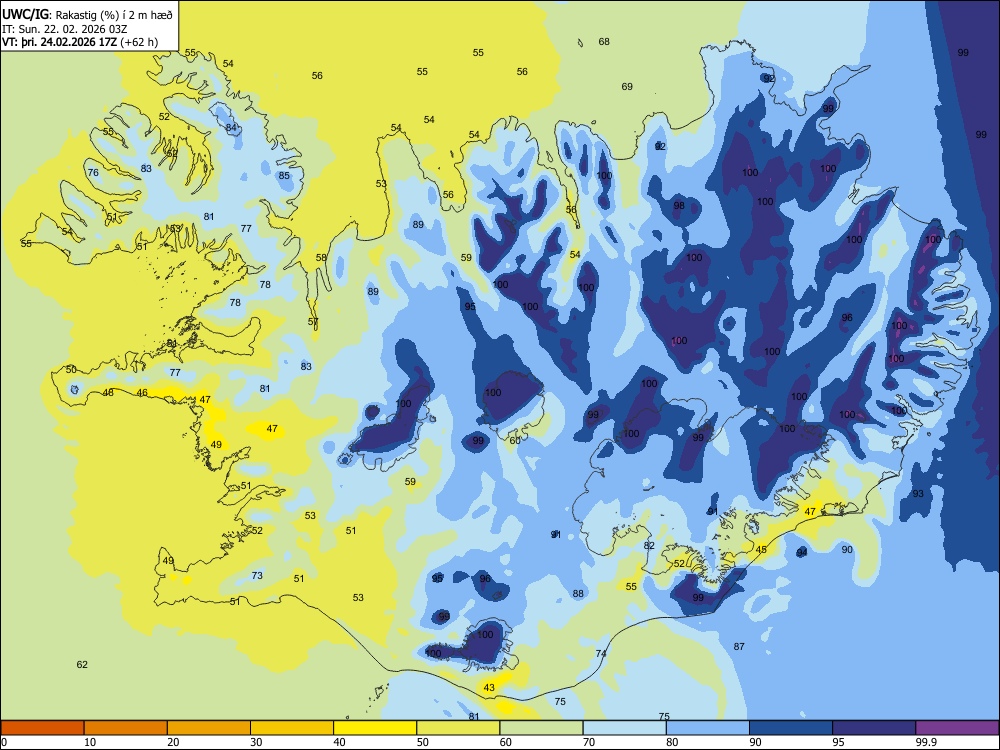Image resolution: width=1000 pixels, height=750 pixels.
Task: Click the '68' value over the northern sea
Action: point(604,41)
